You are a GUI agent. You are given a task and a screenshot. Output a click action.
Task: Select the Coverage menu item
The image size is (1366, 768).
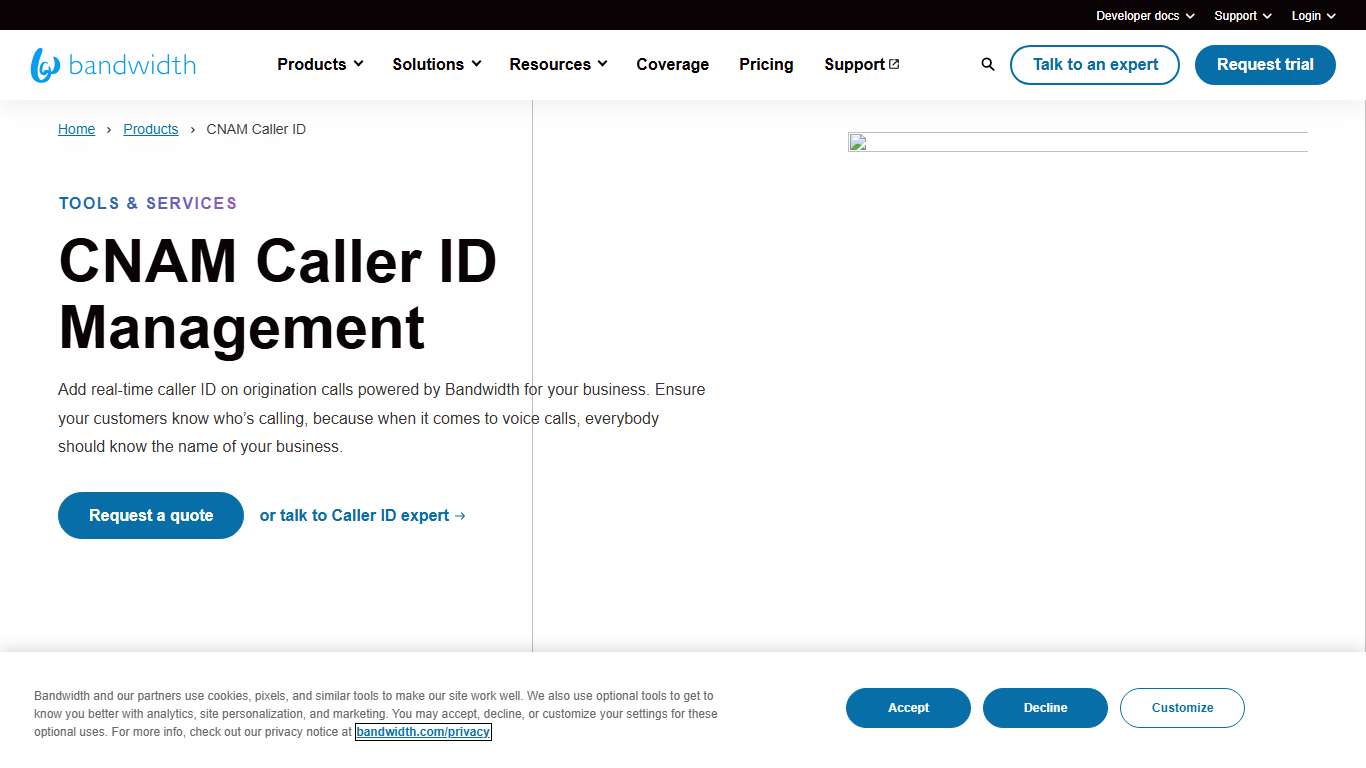click(672, 64)
